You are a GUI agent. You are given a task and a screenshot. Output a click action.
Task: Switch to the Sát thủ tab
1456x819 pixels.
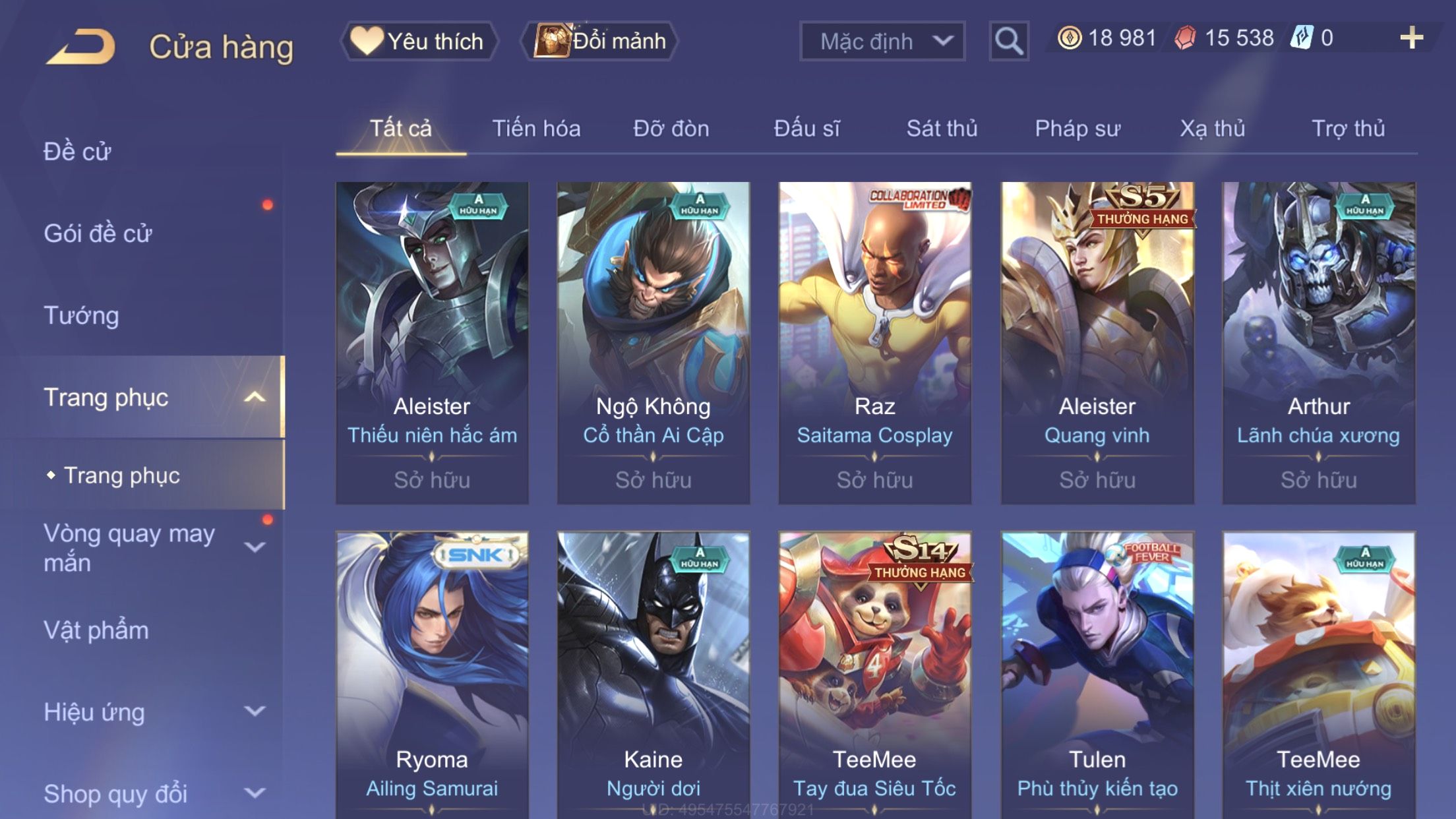[942, 128]
